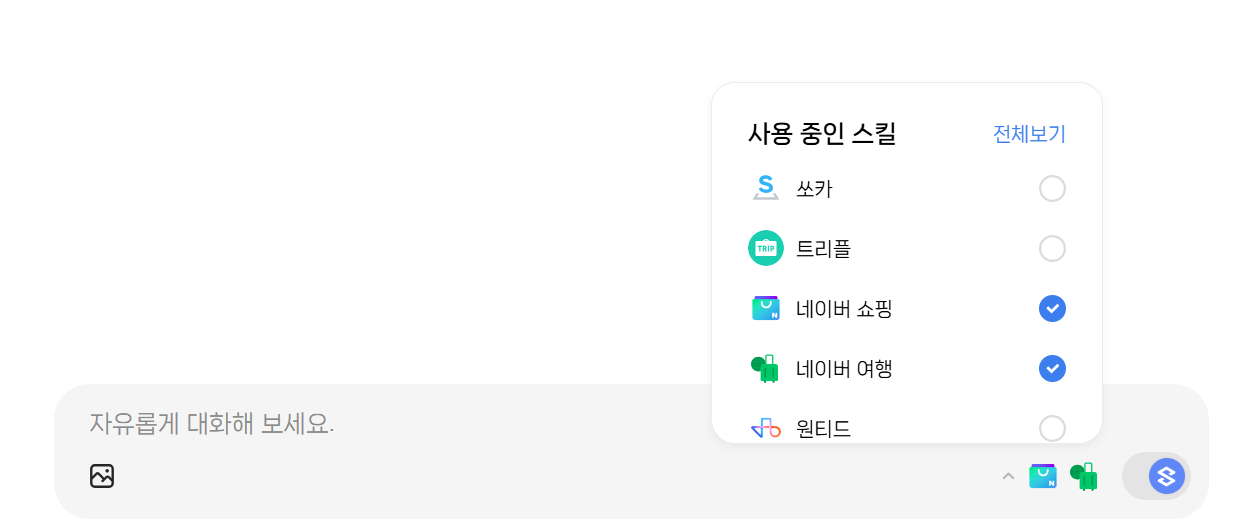Click the 쏘카 skill icon
The width and height of the screenshot is (1237, 531).
tap(766, 188)
